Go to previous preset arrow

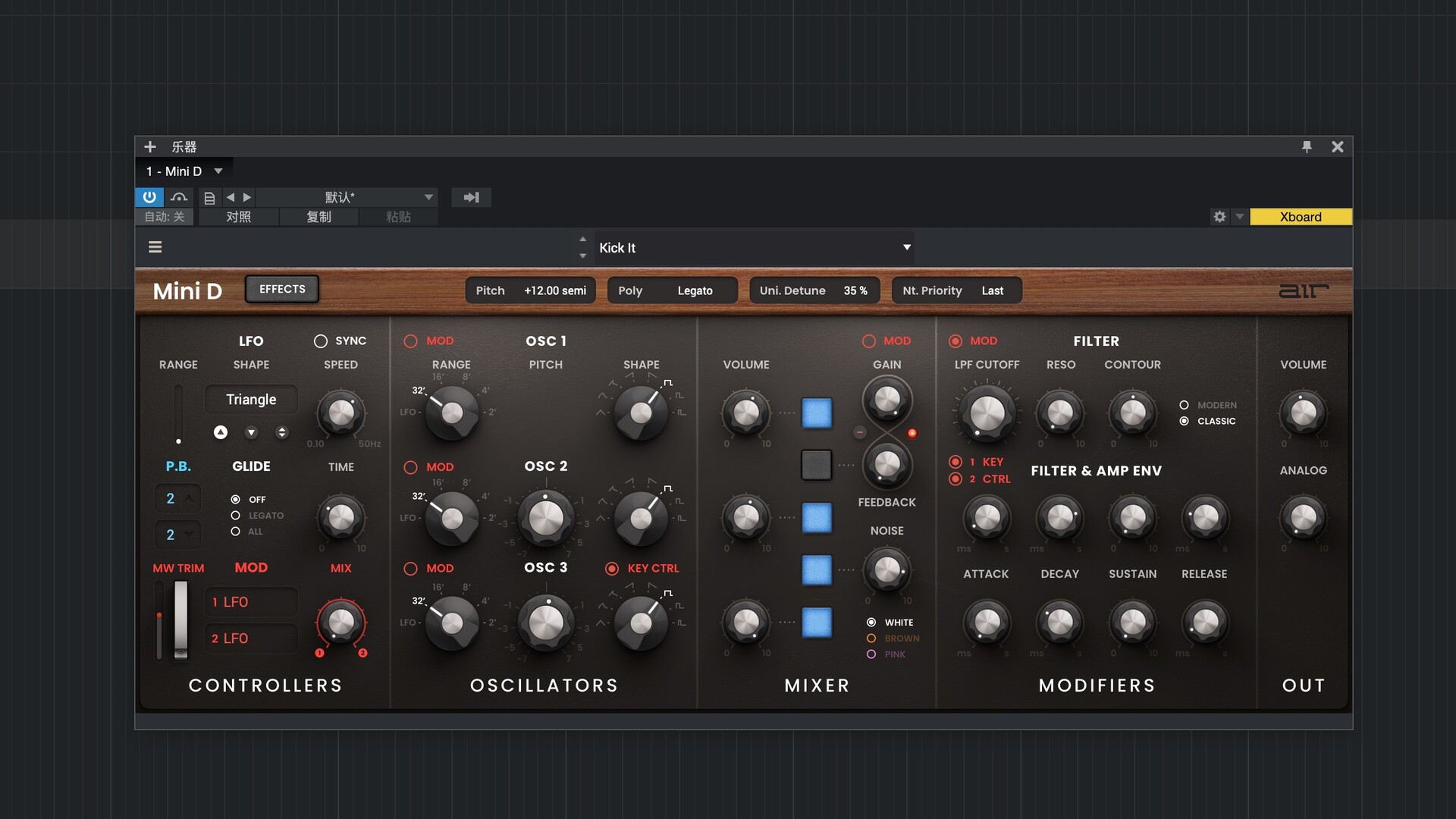231,197
